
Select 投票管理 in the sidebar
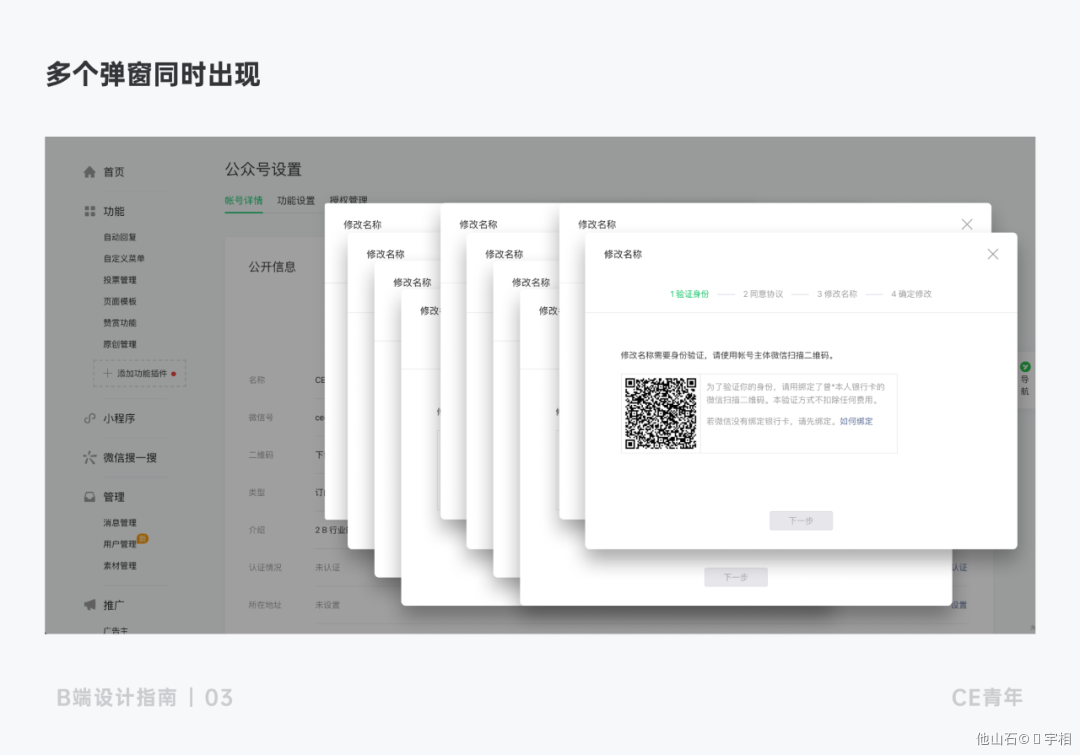click(120, 280)
